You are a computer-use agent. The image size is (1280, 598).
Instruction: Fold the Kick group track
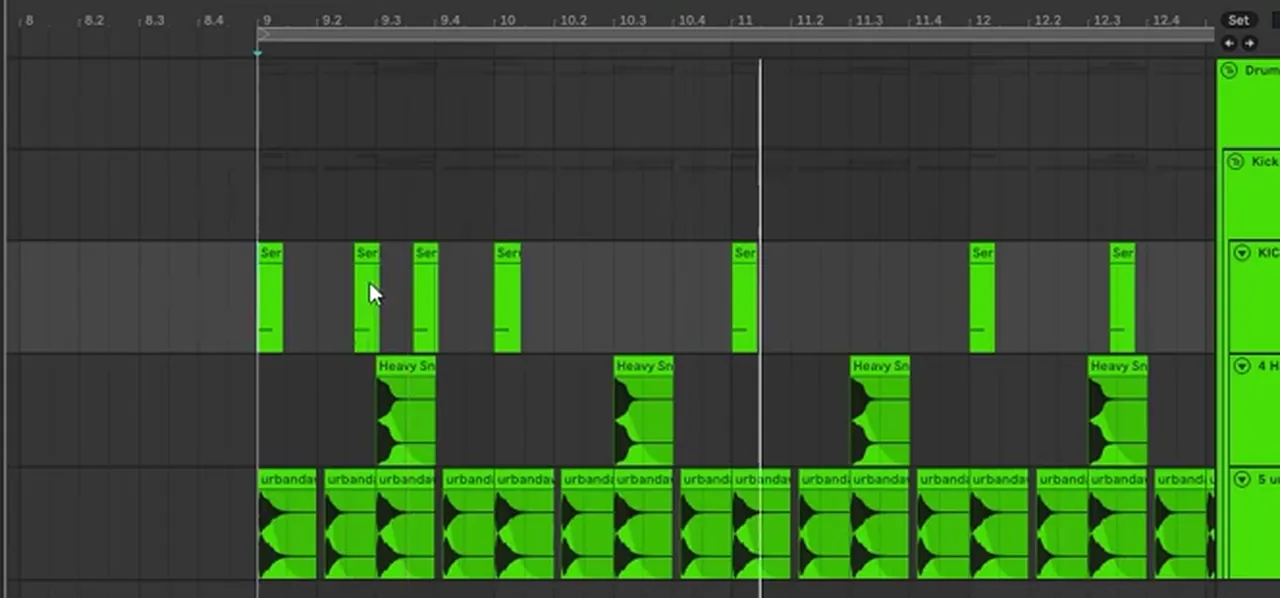pyautogui.click(x=1235, y=162)
